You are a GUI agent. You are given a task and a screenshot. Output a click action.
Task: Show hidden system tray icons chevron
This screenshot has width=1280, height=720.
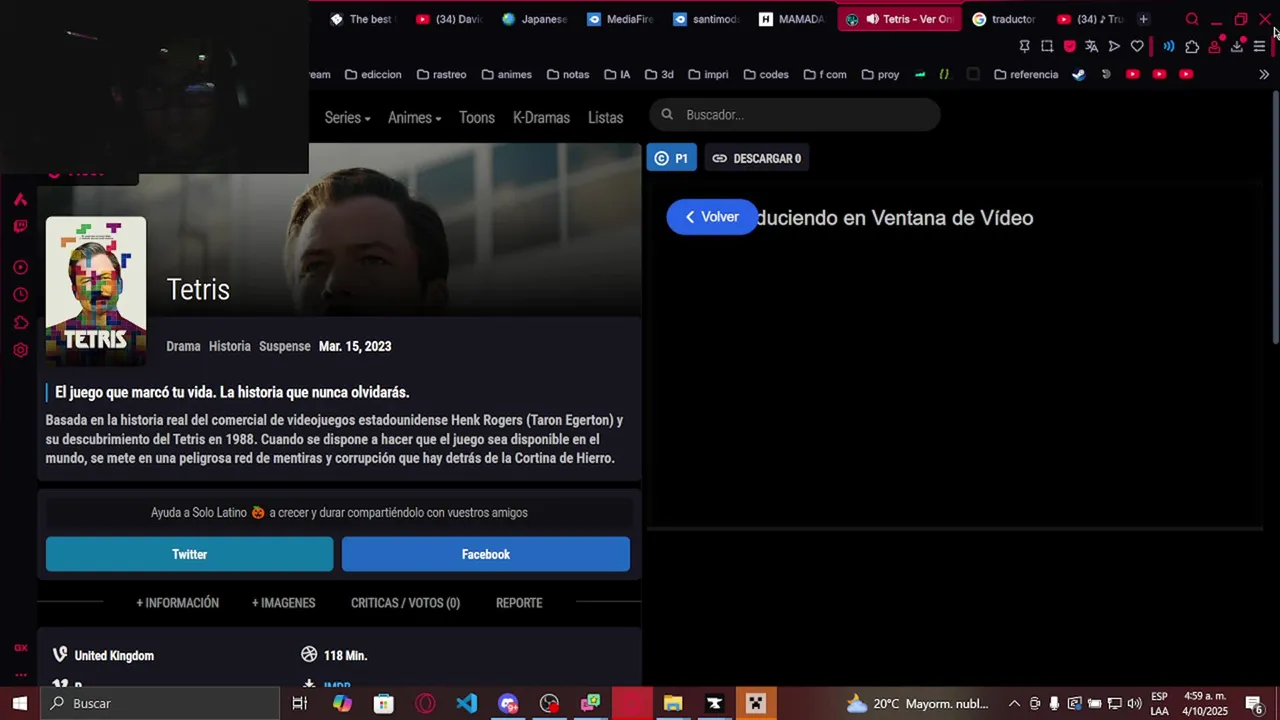[1013, 703]
